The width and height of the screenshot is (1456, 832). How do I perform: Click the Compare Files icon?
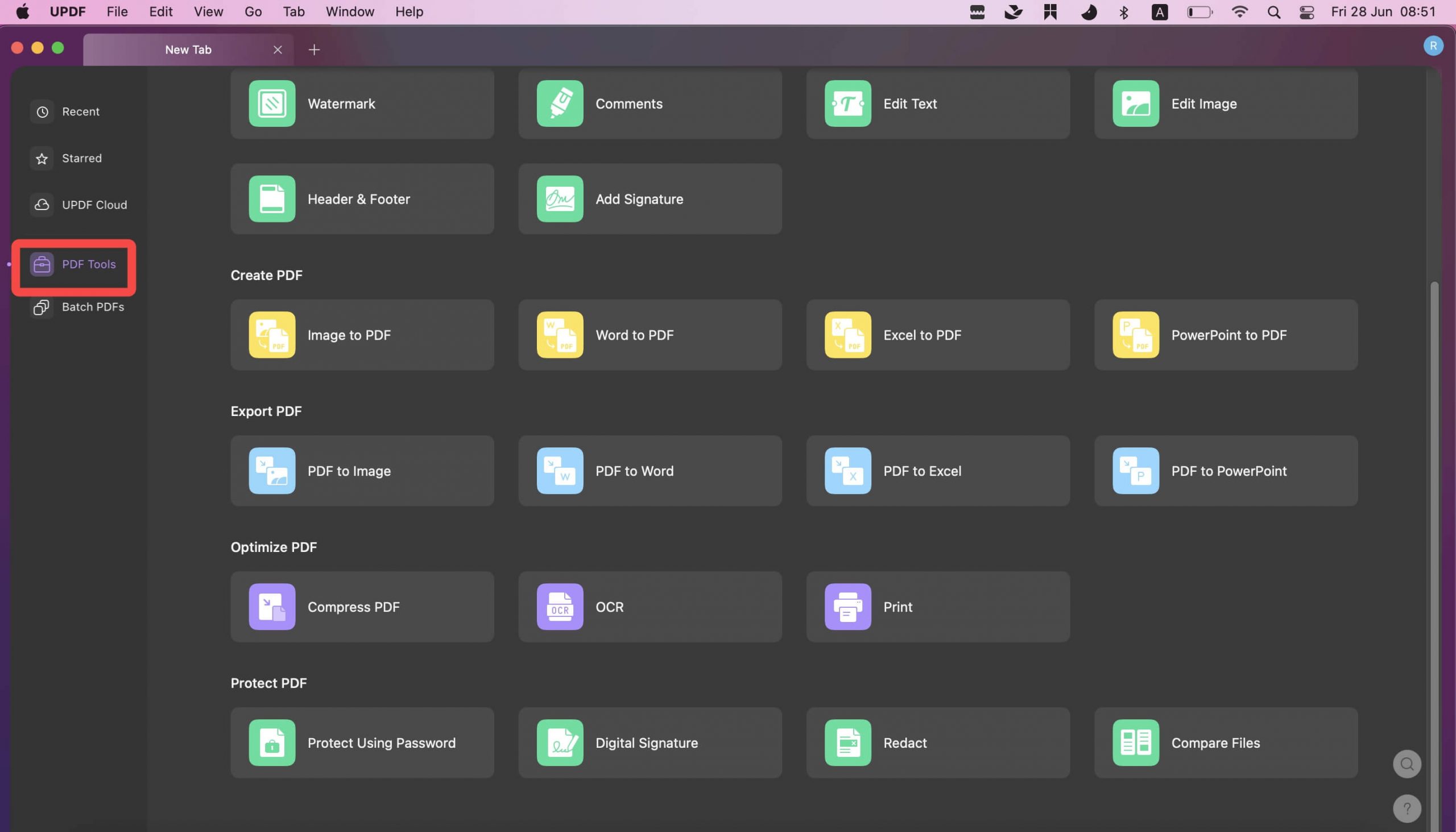click(1135, 743)
